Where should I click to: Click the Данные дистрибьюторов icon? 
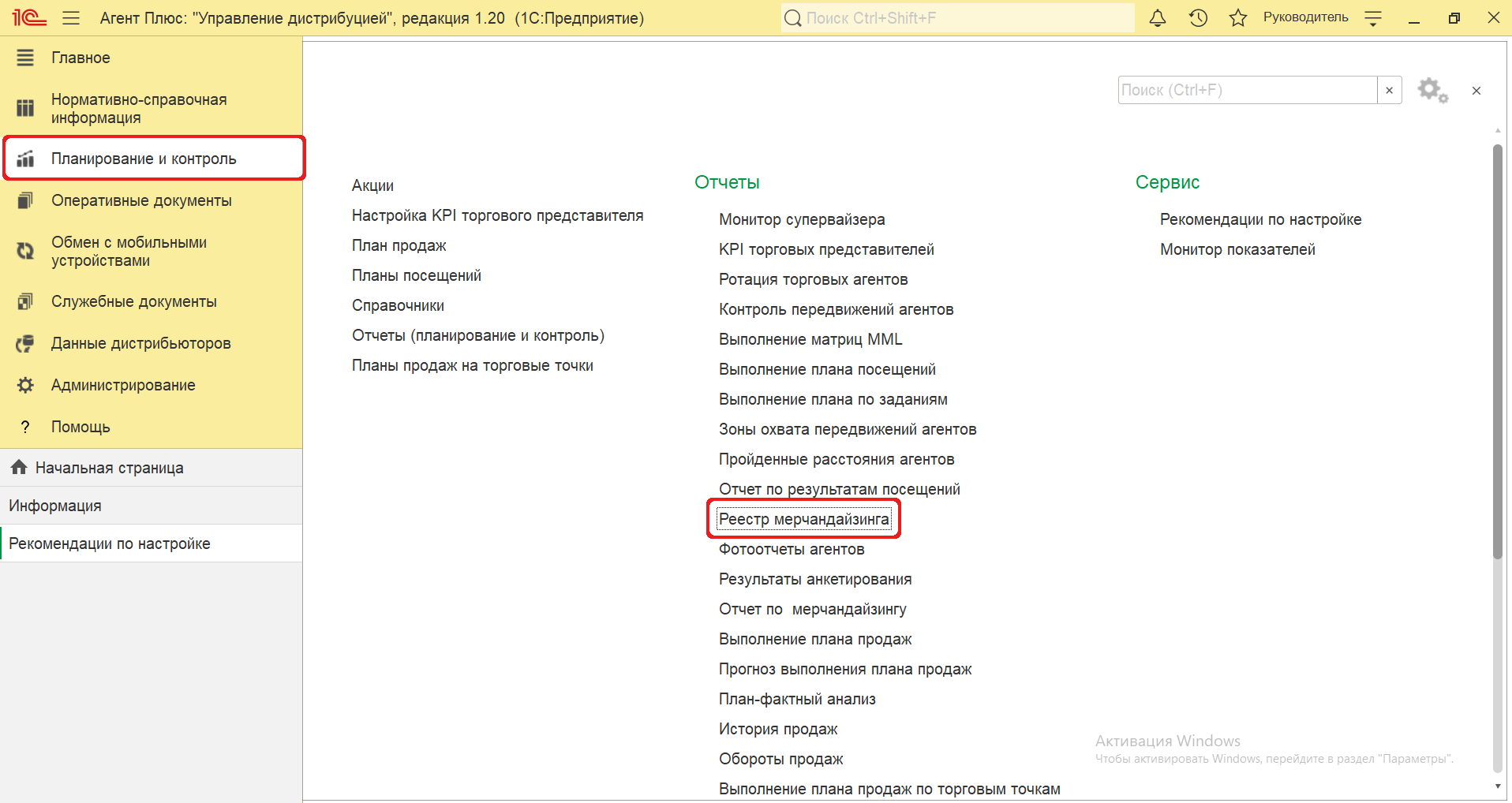tap(25, 343)
